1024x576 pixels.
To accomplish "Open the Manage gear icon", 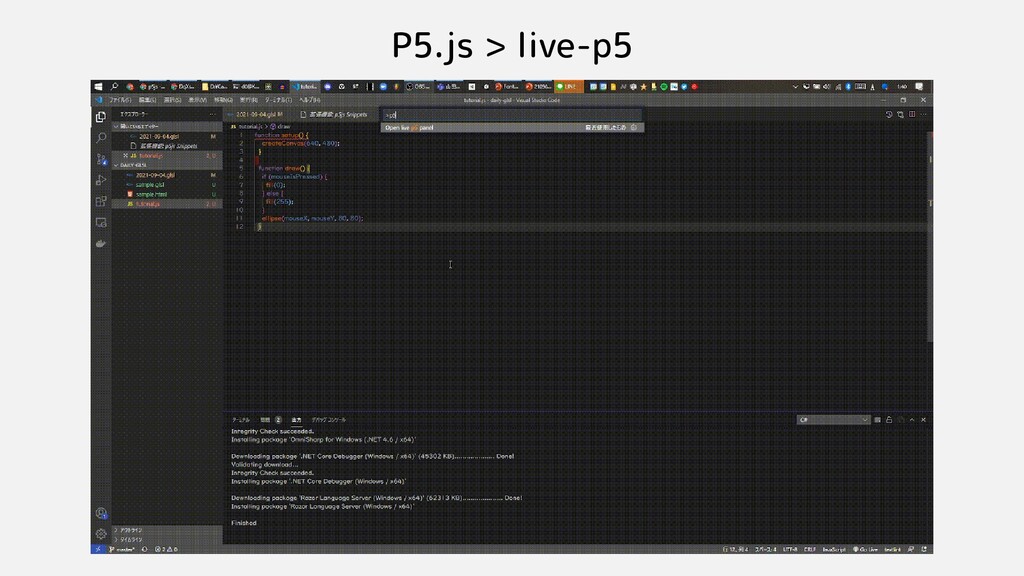I will coord(101,534).
